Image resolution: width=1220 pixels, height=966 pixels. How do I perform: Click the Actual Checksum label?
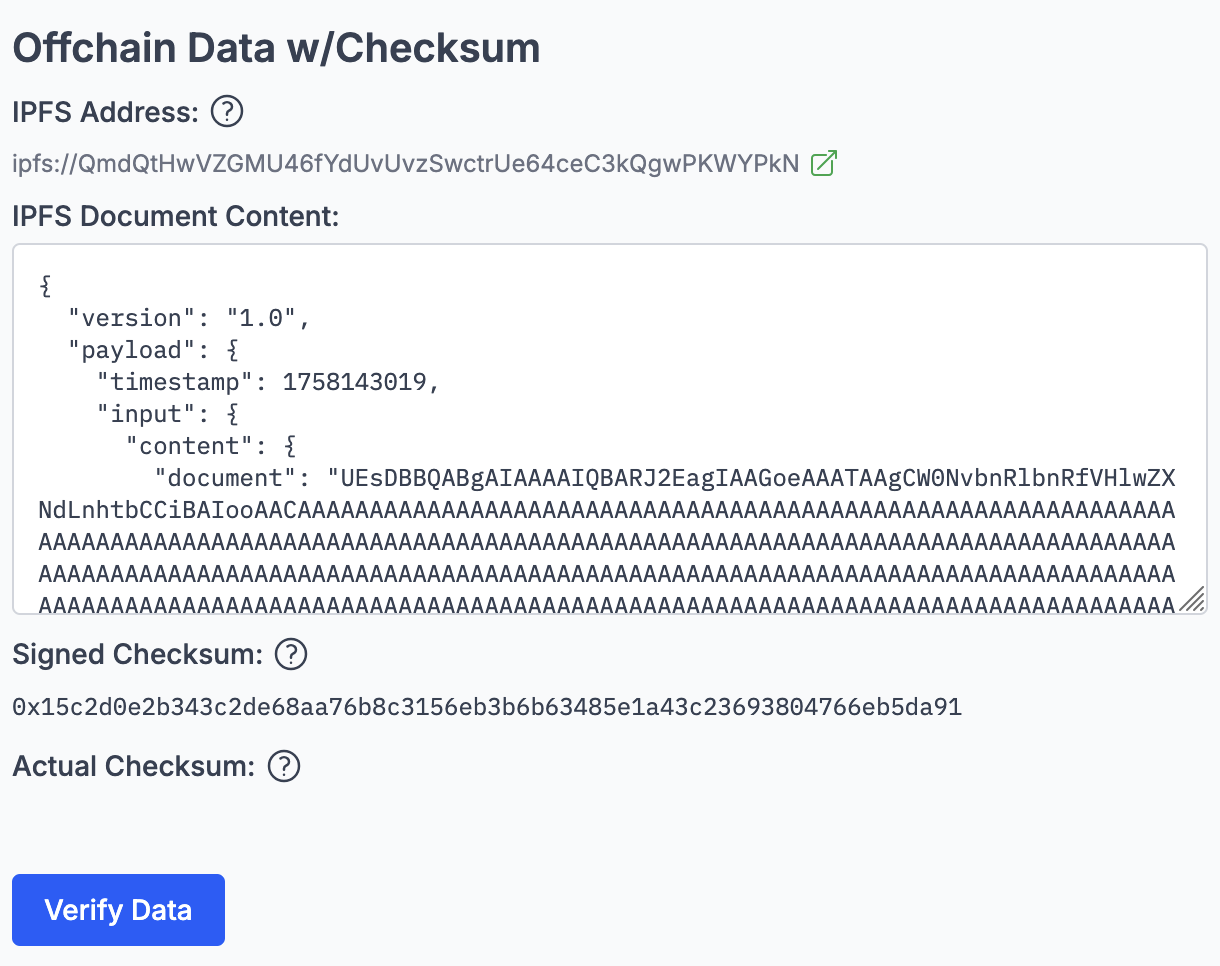point(134,767)
